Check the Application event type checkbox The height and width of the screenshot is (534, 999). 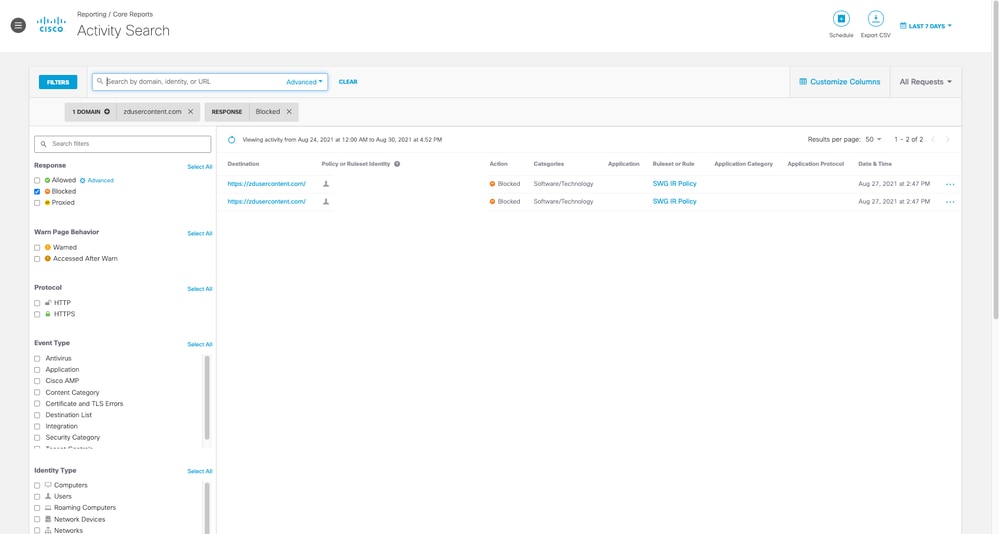pos(37,370)
